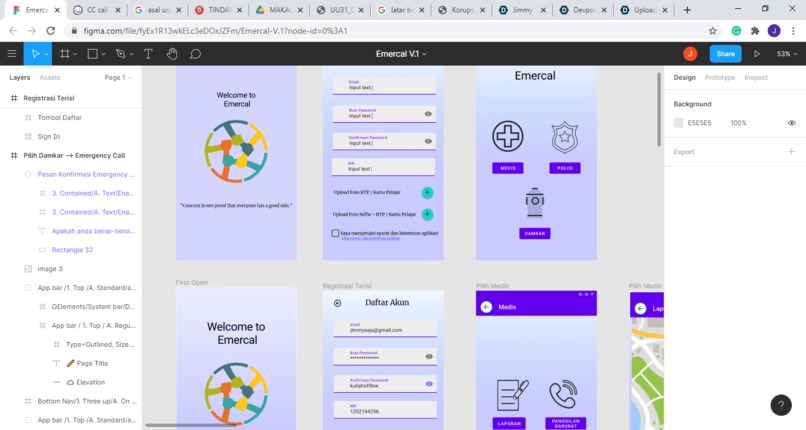
Task: Add an export setting with plus
Action: (792, 152)
